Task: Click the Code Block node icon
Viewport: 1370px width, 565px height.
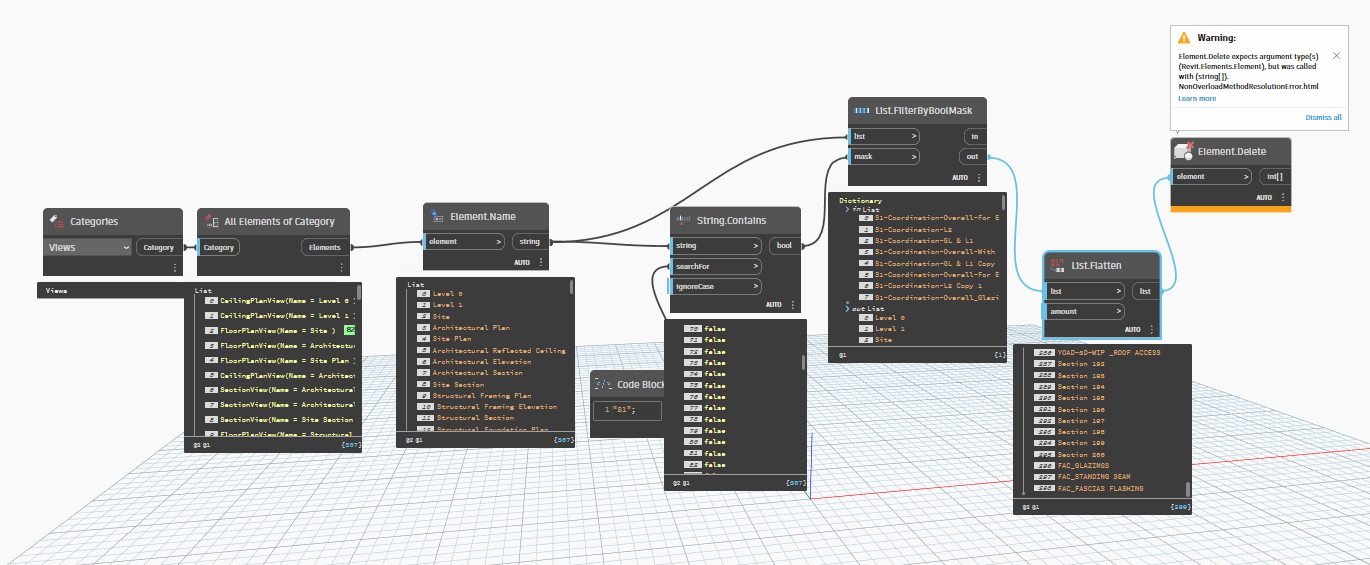Action: coord(603,384)
